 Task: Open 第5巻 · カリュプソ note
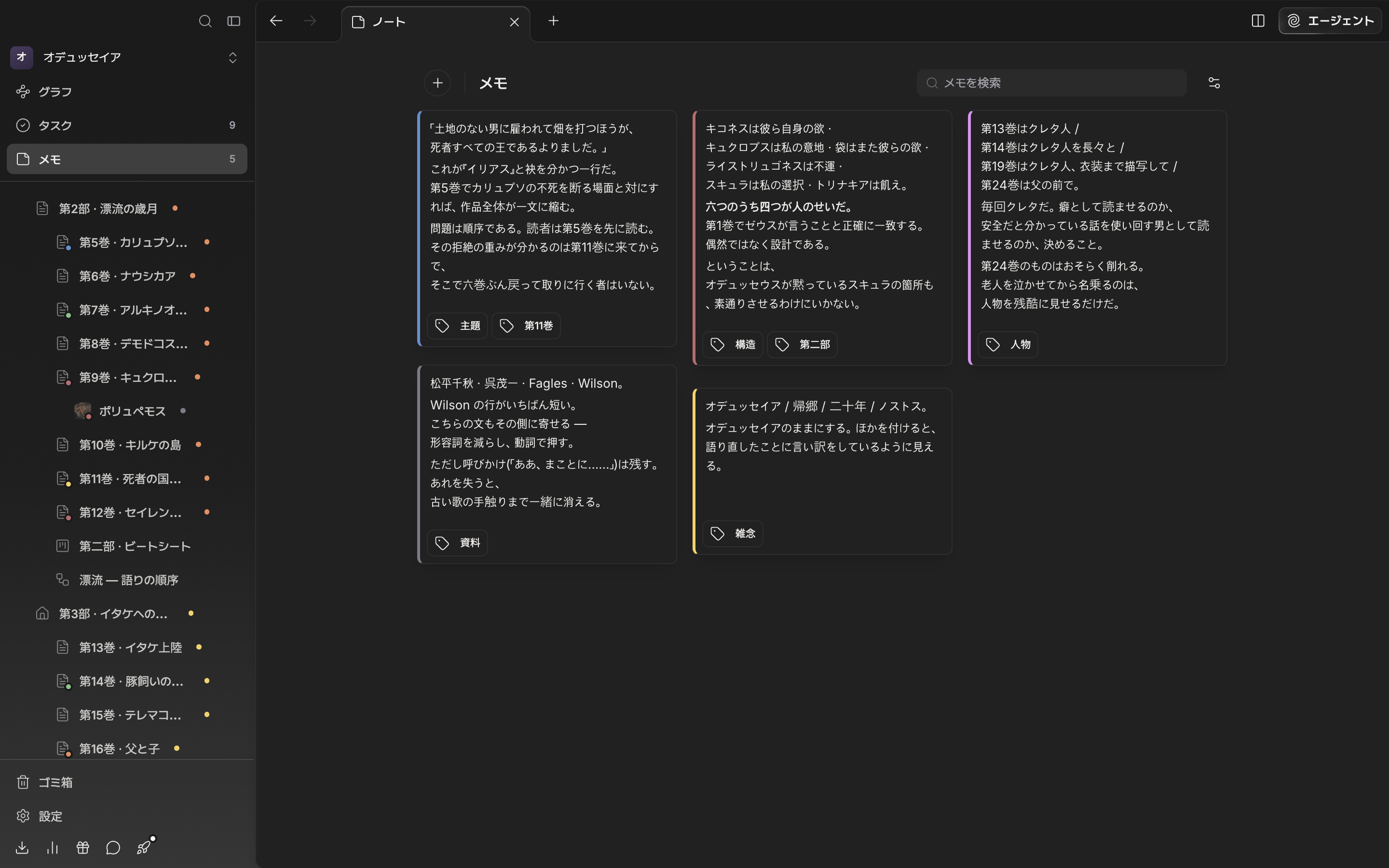tap(133, 242)
